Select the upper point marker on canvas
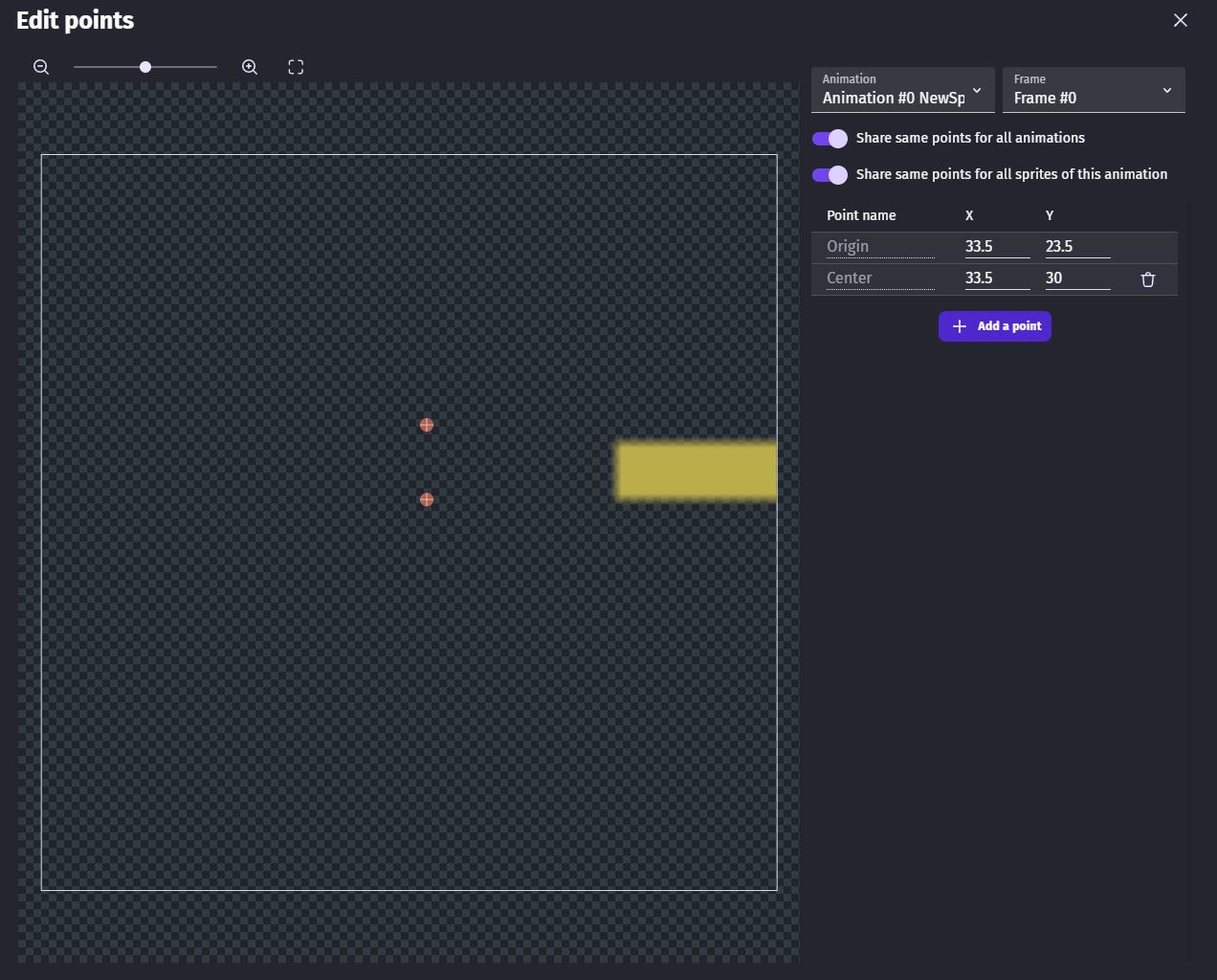 point(427,425)
